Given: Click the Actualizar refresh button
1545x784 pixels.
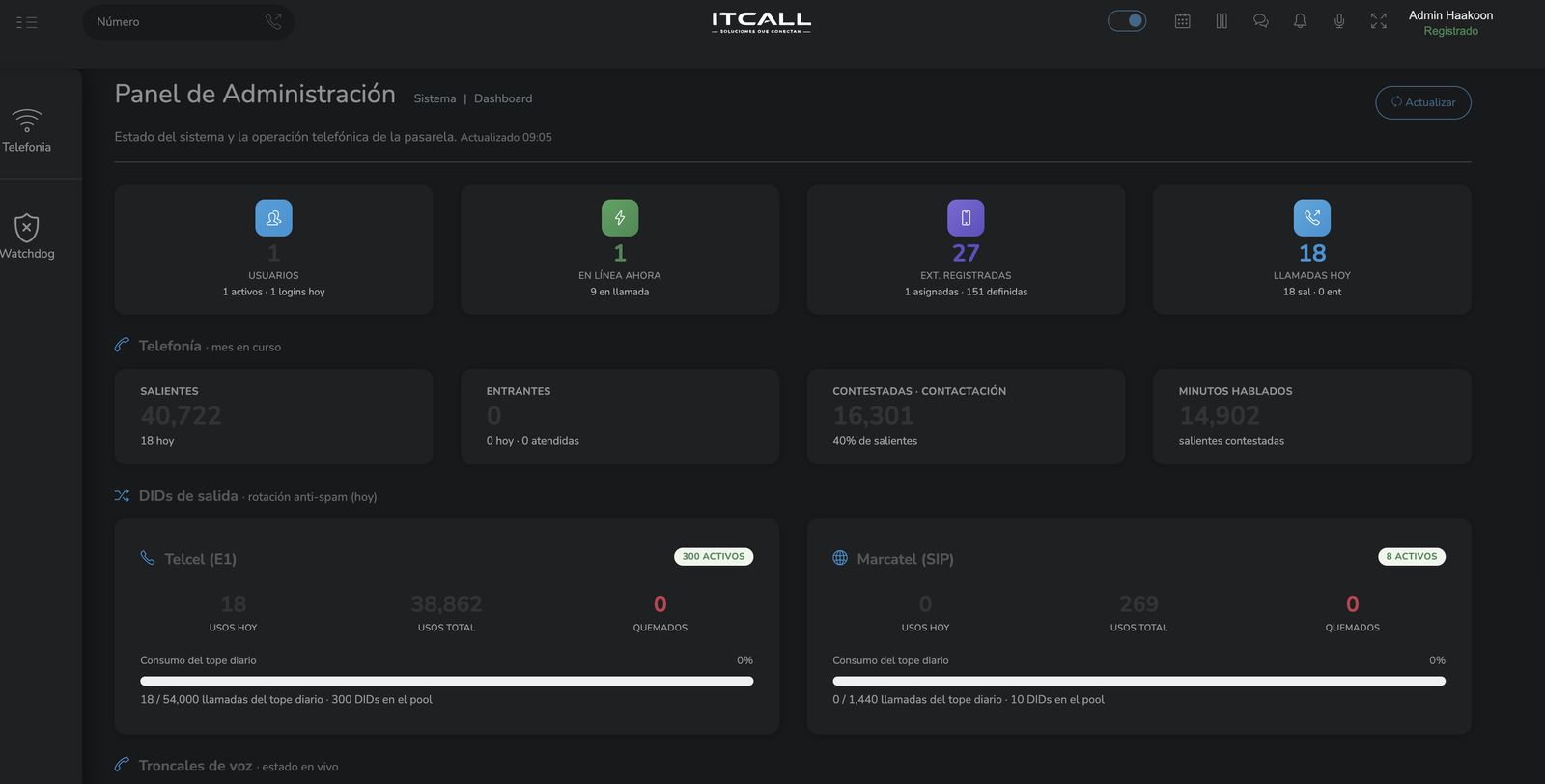Looking at the screenshot, I should [1423, 102].
